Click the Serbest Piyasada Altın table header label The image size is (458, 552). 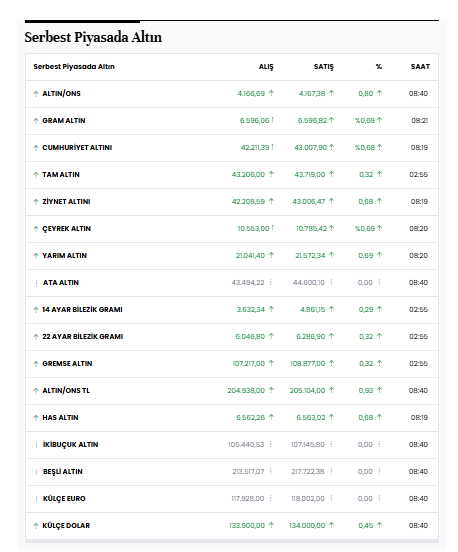pyautogui.click(x=74, y=67)
